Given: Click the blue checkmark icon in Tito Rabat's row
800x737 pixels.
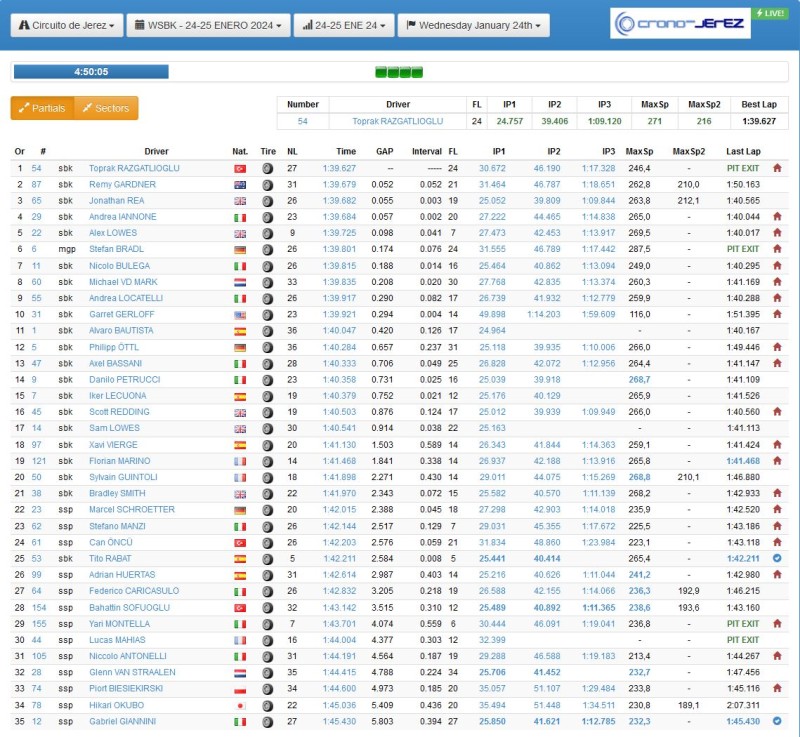Looking at the screenshot, I should [777, 558].
